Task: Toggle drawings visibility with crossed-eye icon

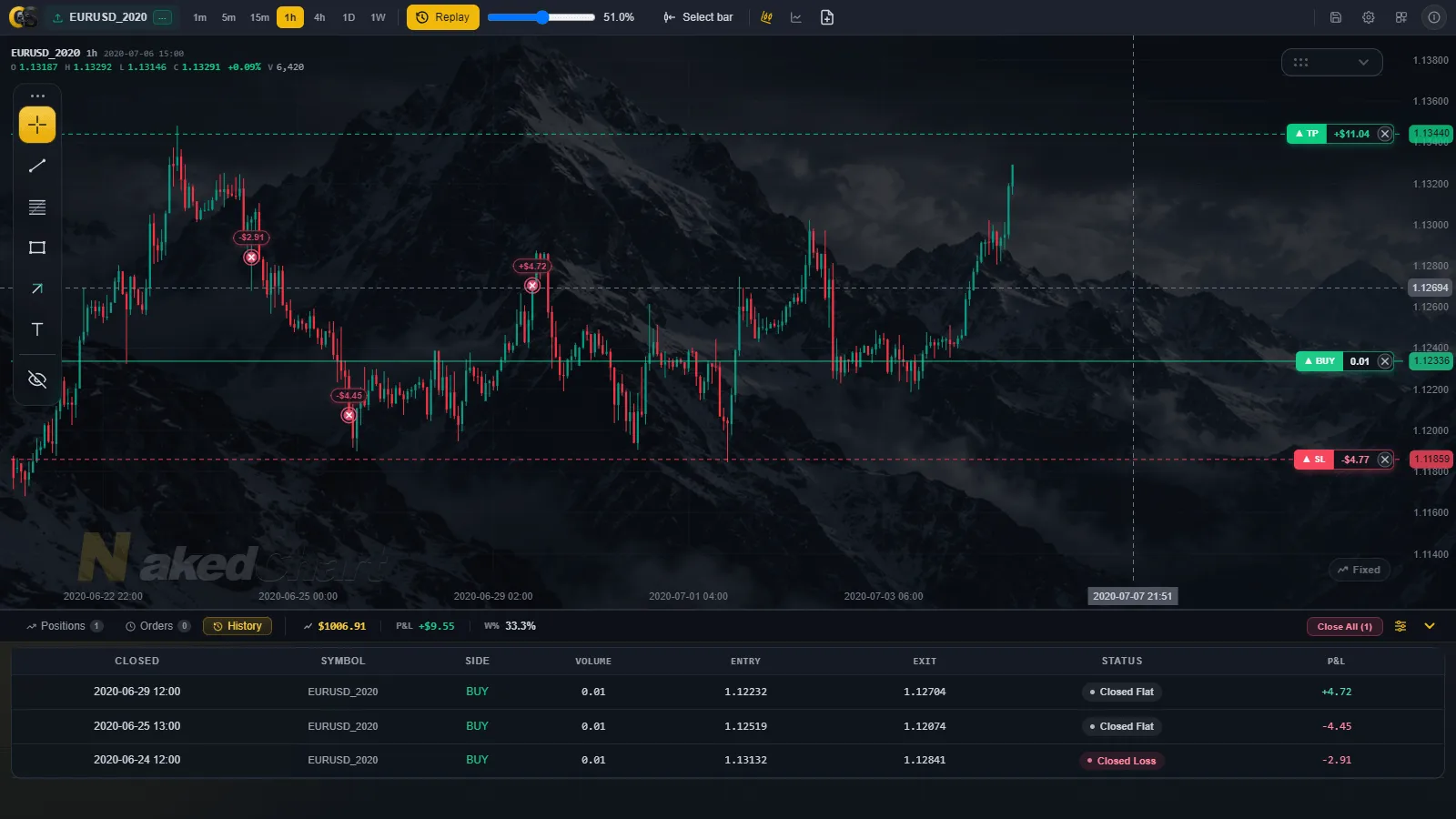Action: [37, 379]
